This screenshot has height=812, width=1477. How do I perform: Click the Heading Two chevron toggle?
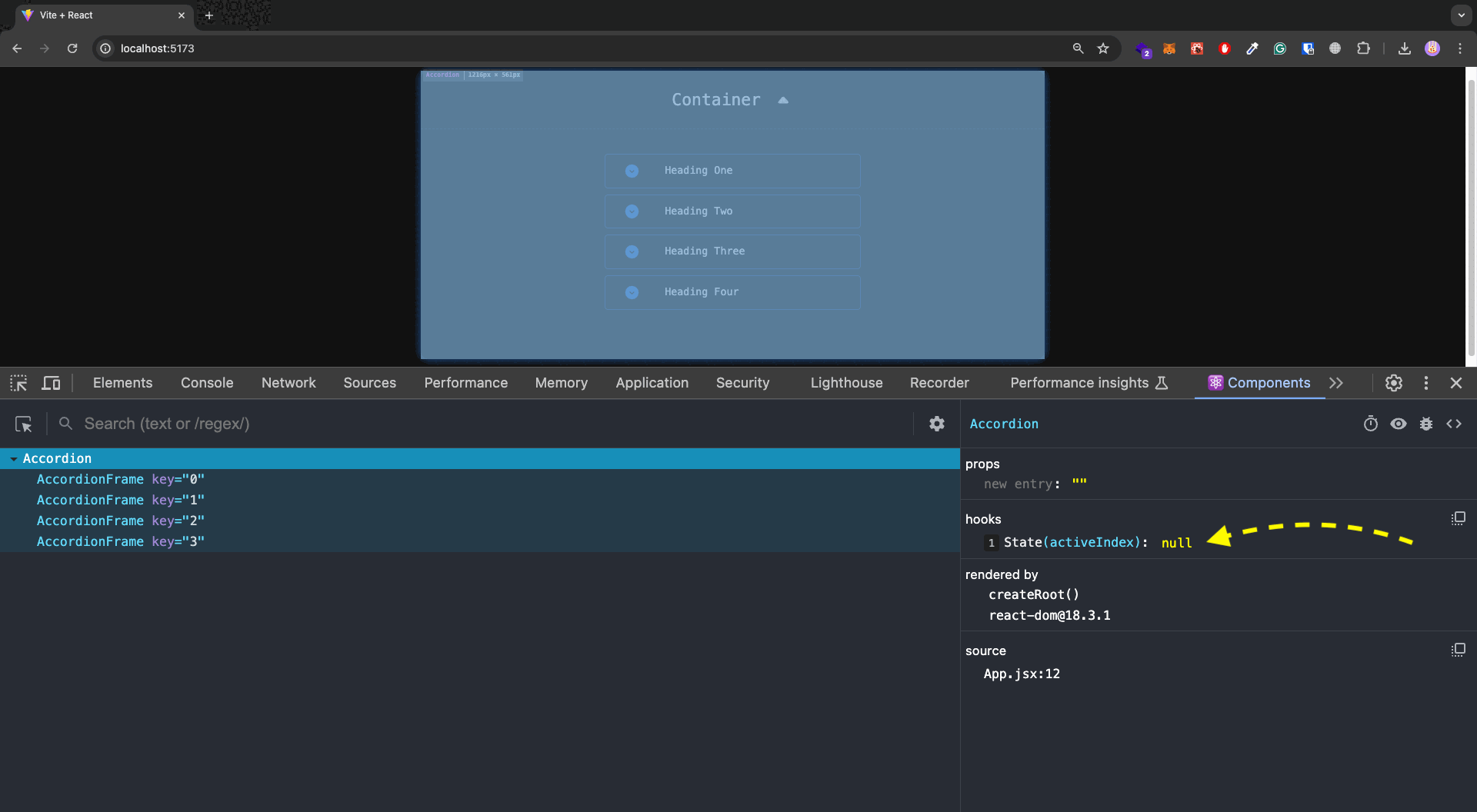click(x=632, y=211)
